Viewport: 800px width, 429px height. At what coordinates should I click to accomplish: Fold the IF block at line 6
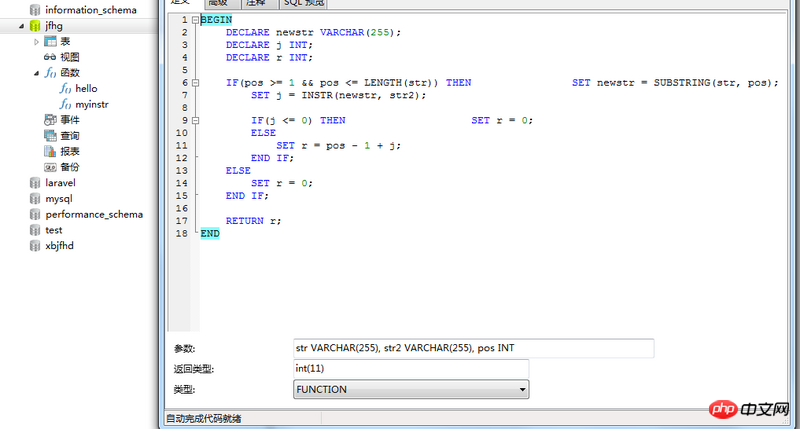(x=194, y=83)
